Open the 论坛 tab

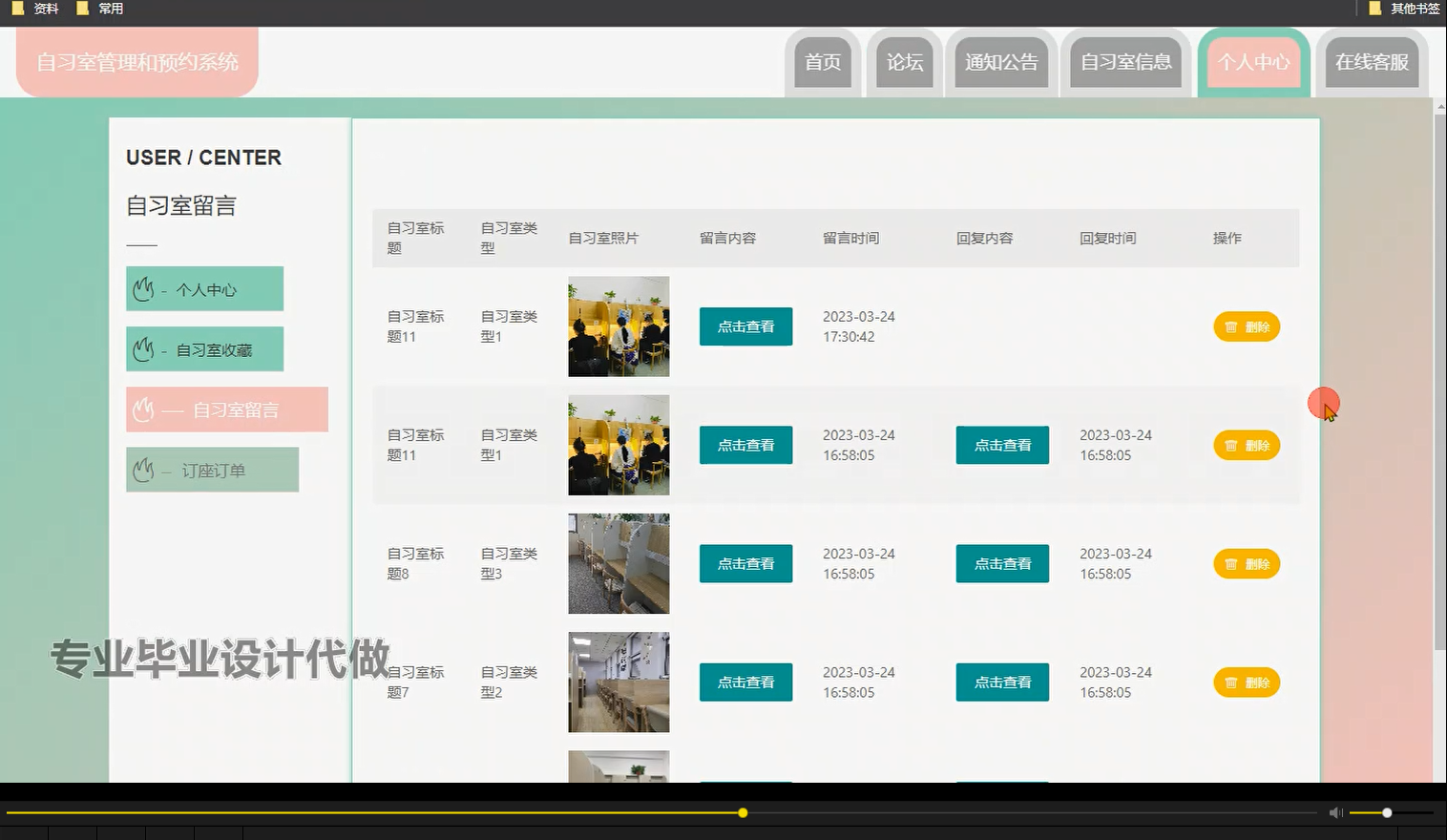click(x=904, y=62)
